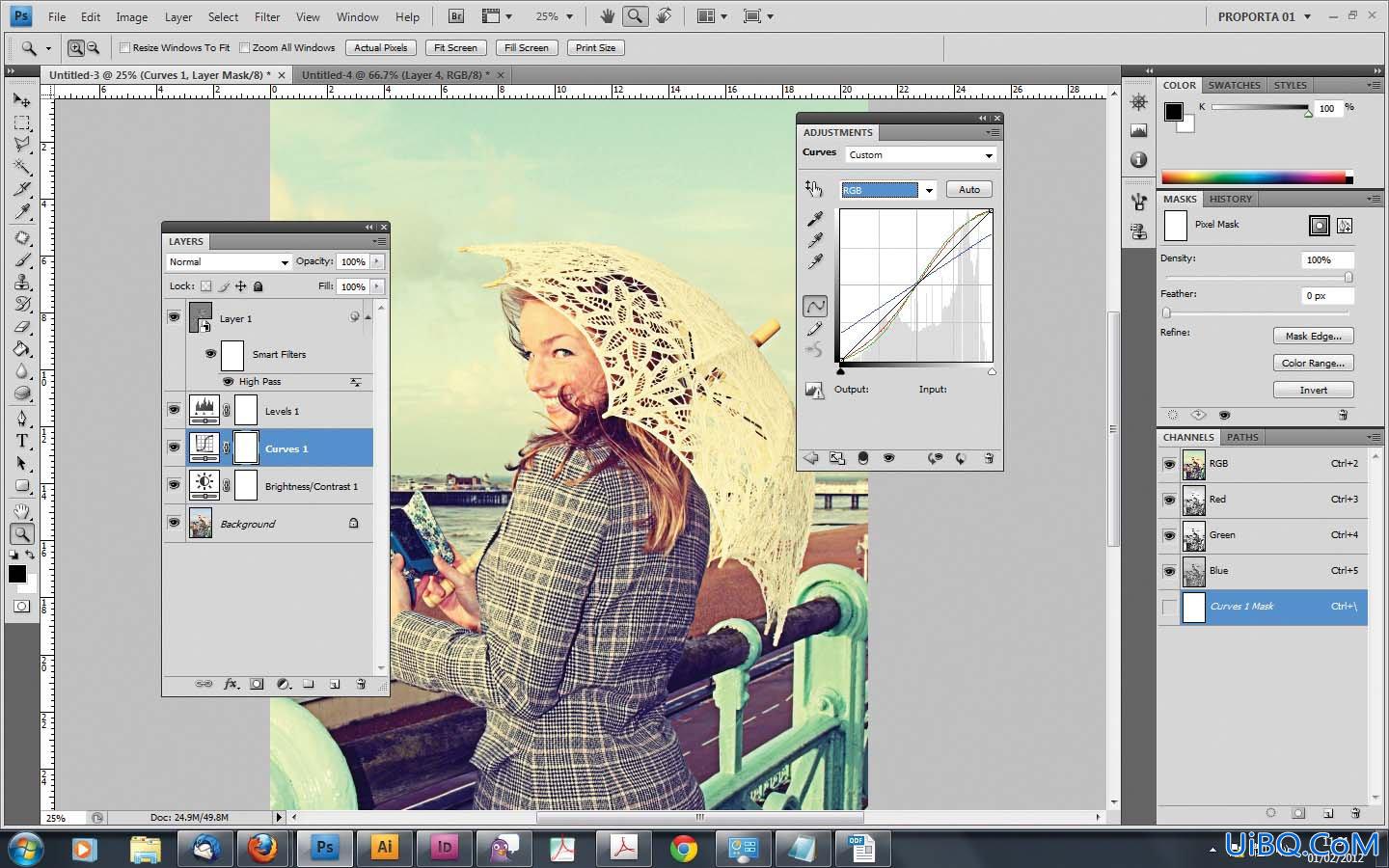Click the Density slider handle
The height and width of the screenshot is (868, 1389).
[x=1348, y=277]
